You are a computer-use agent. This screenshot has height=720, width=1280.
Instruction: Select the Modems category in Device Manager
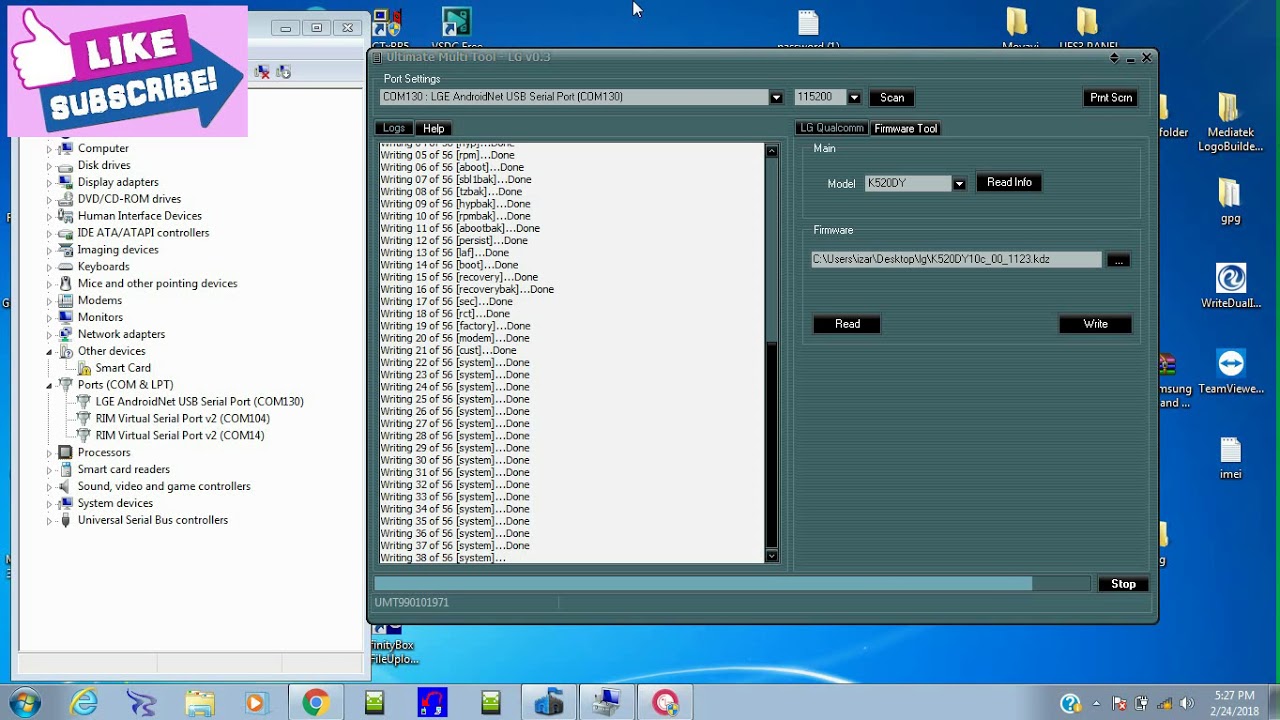pos(100,300)
